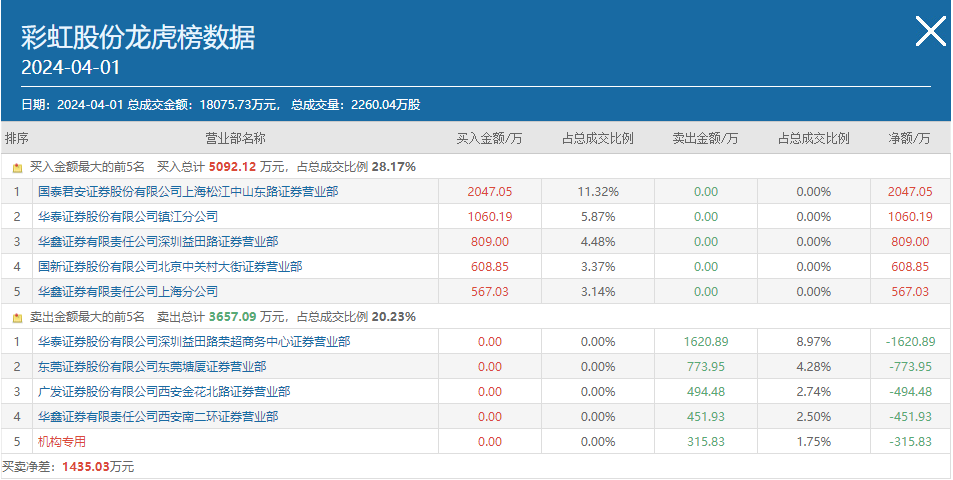
Task: Click the 3.14% ratio cell
Action: (x=598, y=291)
